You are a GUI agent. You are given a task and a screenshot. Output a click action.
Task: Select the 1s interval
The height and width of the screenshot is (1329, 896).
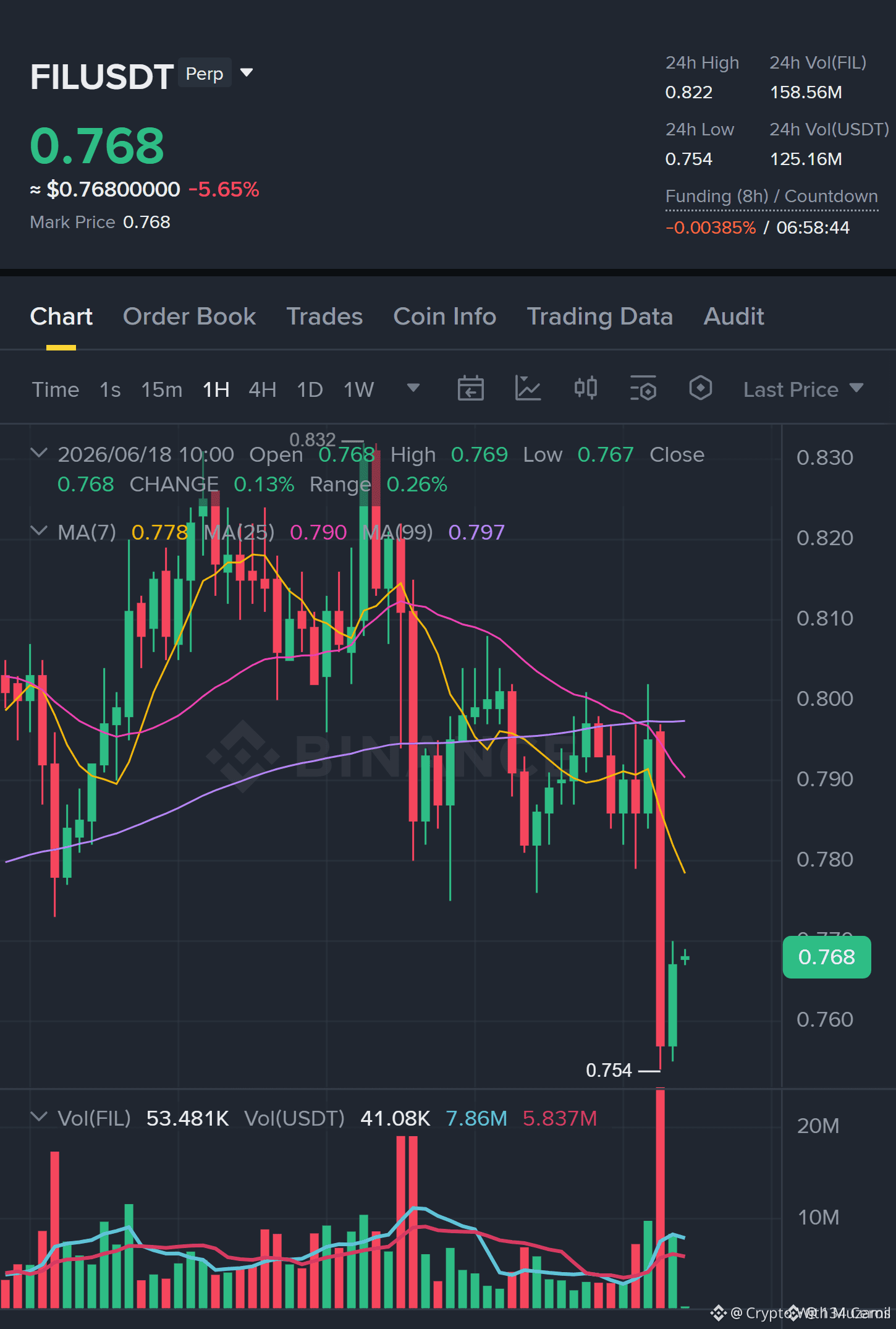[x=110, y=389]
